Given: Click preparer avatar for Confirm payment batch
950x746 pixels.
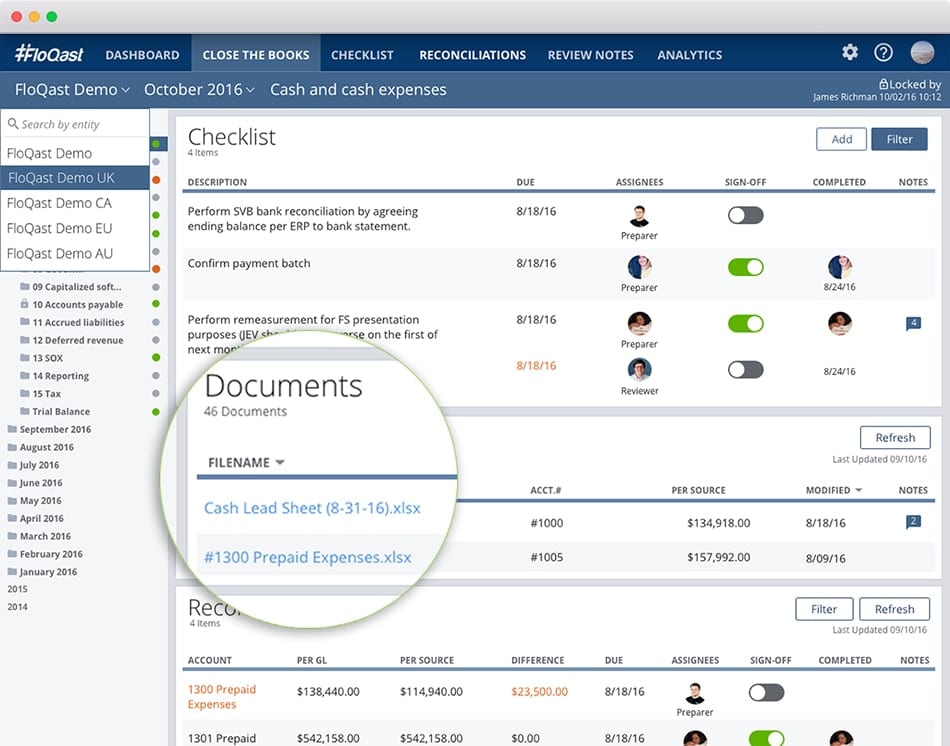Looking at the screenshot, I should pos(639,267).
